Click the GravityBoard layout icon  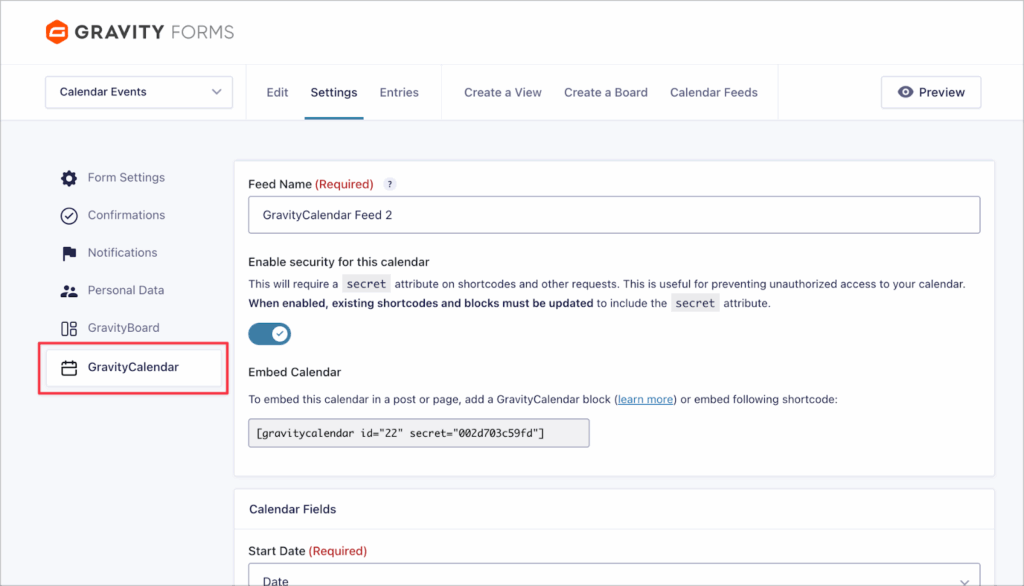point(69,328)
